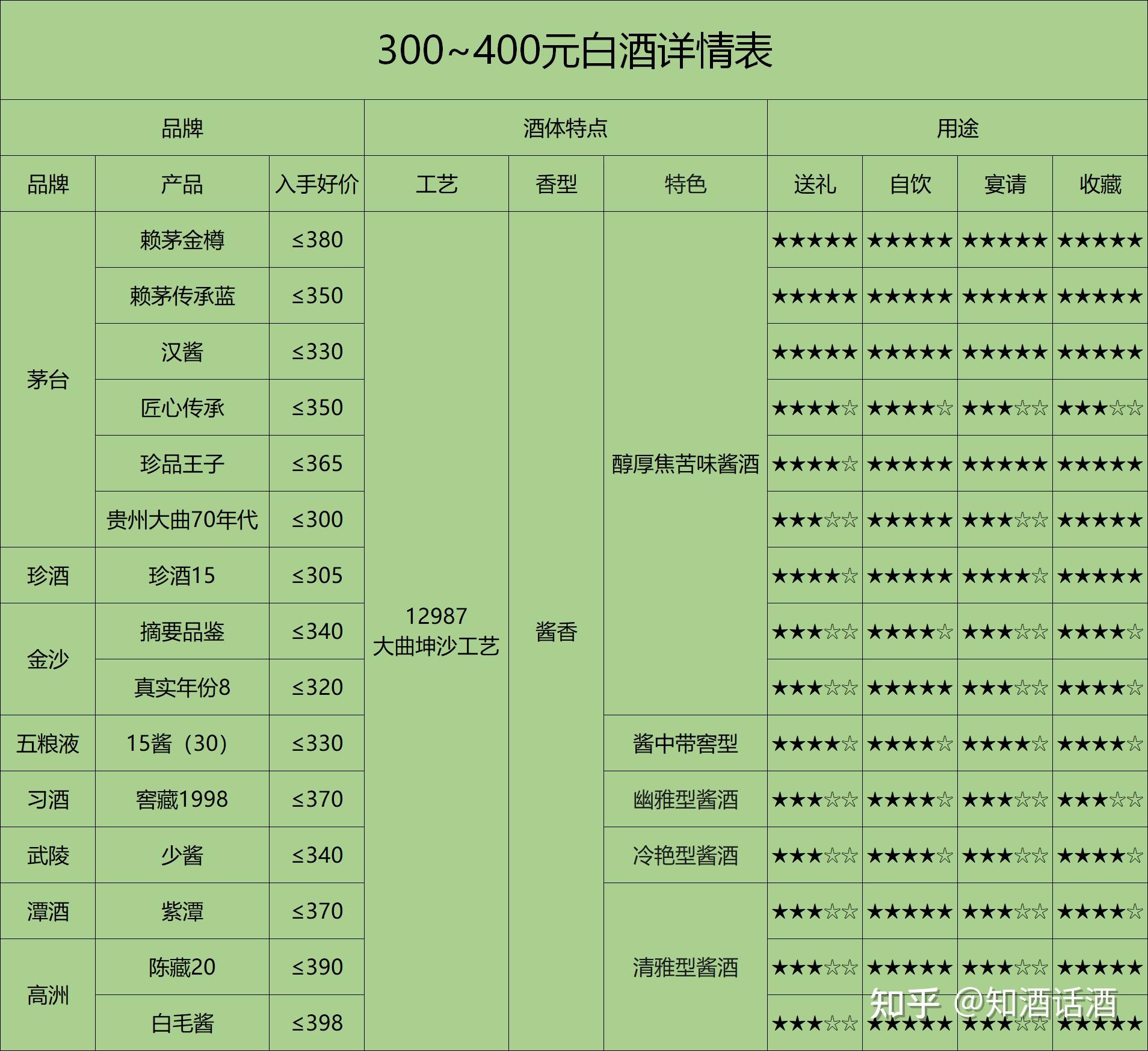Viewport: 1148px width, 1051px height.
Task: Select the 酱中带窖型 feature cell
Action: point(685,743)
